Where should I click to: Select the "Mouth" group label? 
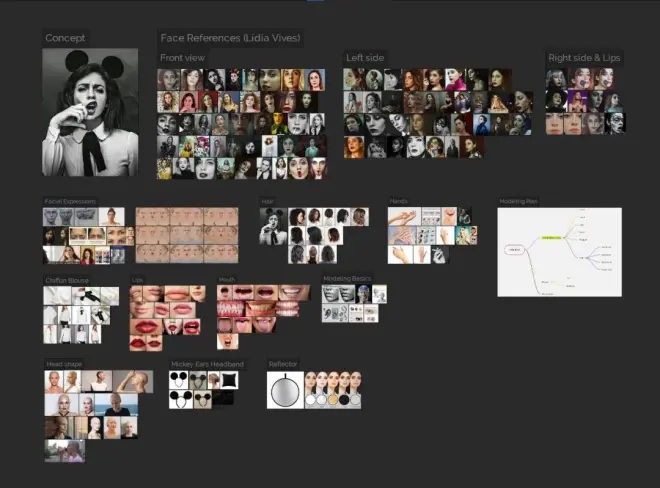[x=227, y=279]
